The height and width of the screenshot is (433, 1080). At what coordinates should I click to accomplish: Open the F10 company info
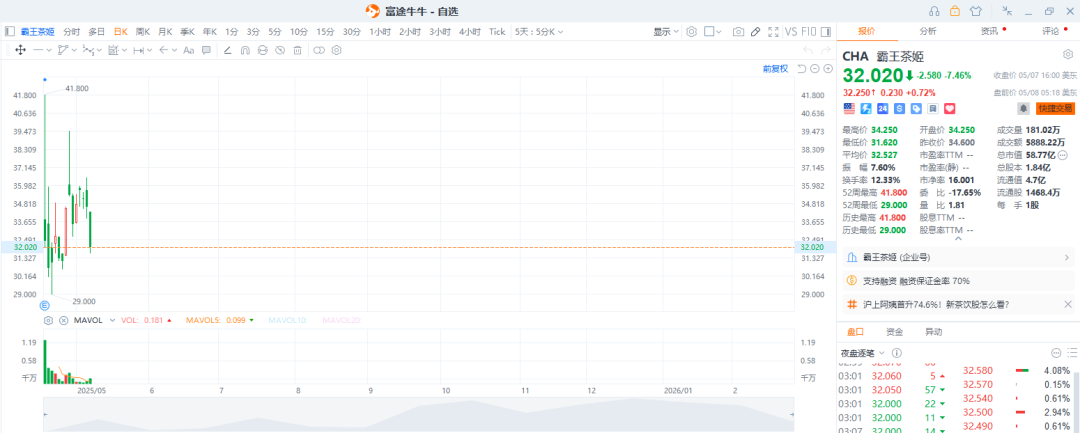[x=809, y=32]
